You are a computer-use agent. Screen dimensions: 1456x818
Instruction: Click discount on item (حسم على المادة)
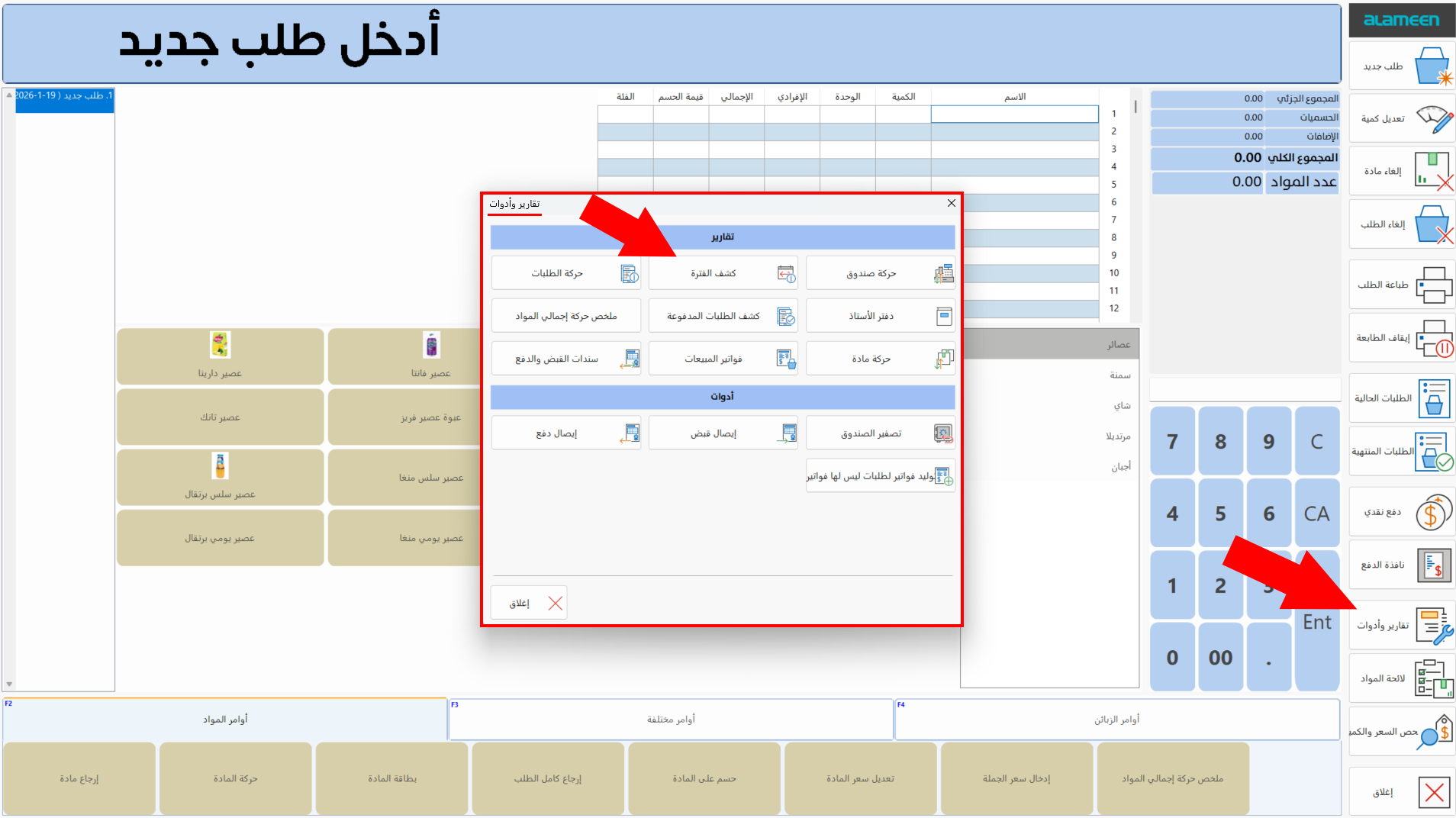point(704,778)
